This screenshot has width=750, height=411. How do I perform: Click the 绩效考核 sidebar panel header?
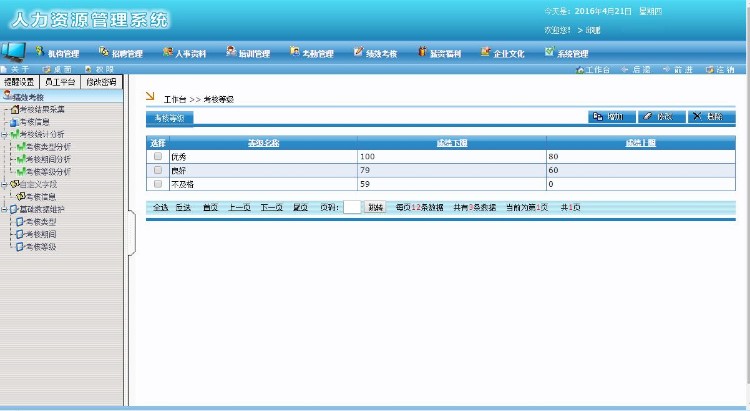point(62,97)
